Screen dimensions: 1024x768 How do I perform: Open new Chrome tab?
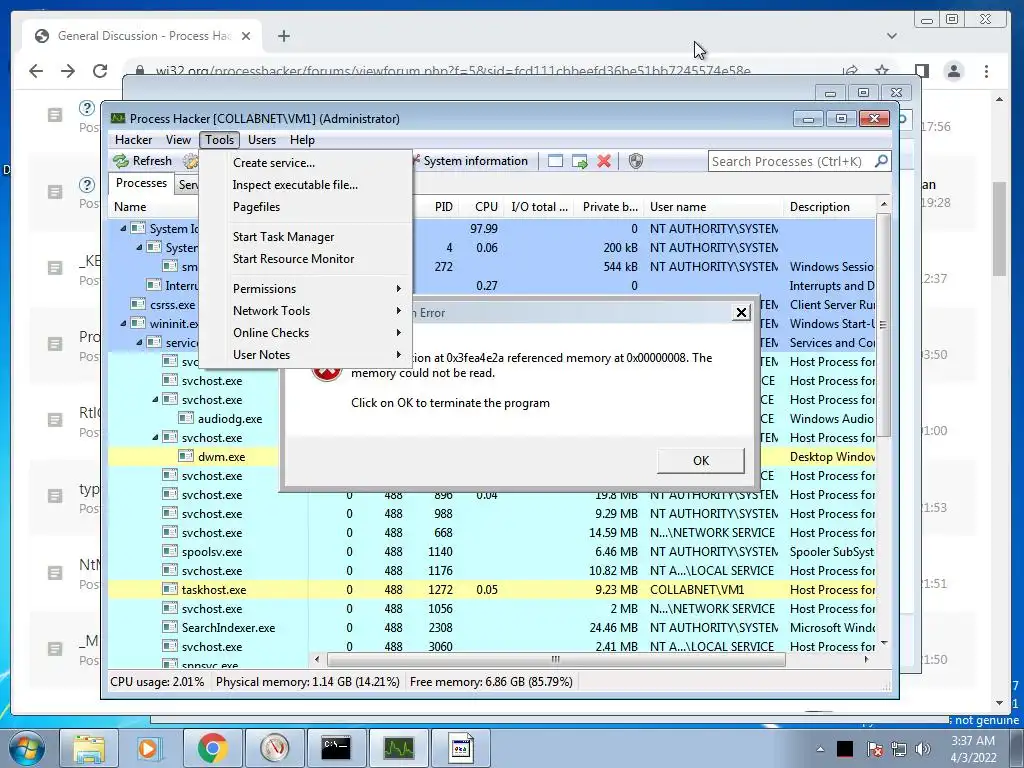click(283, 36)
